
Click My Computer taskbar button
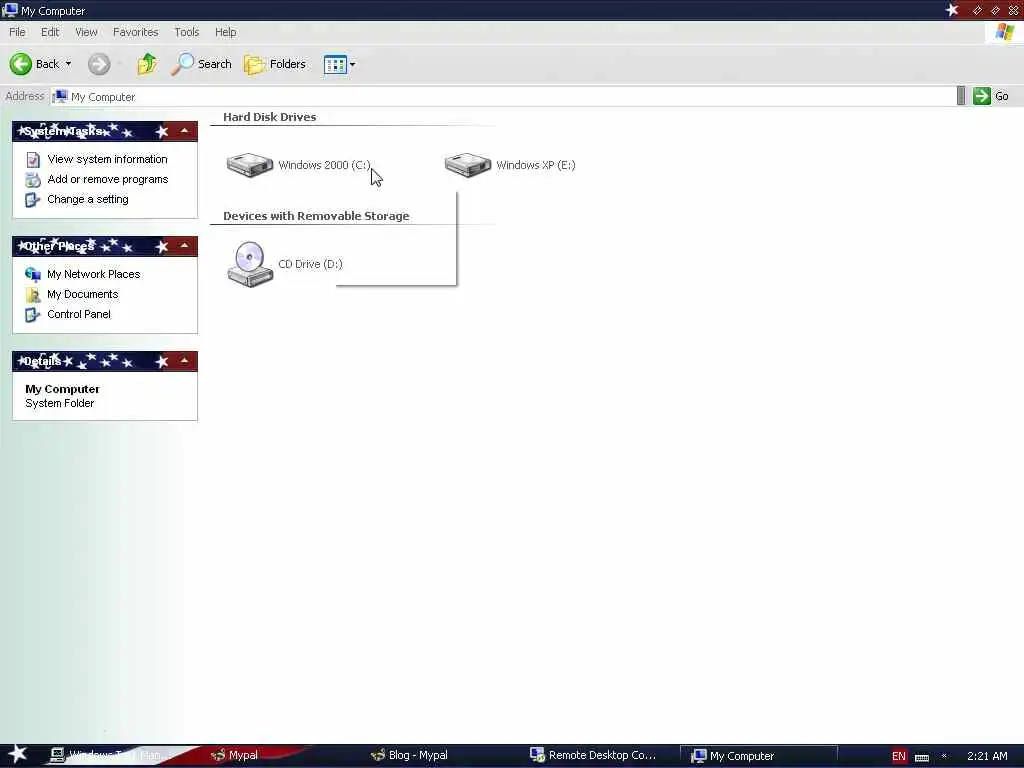coord(758,756)
